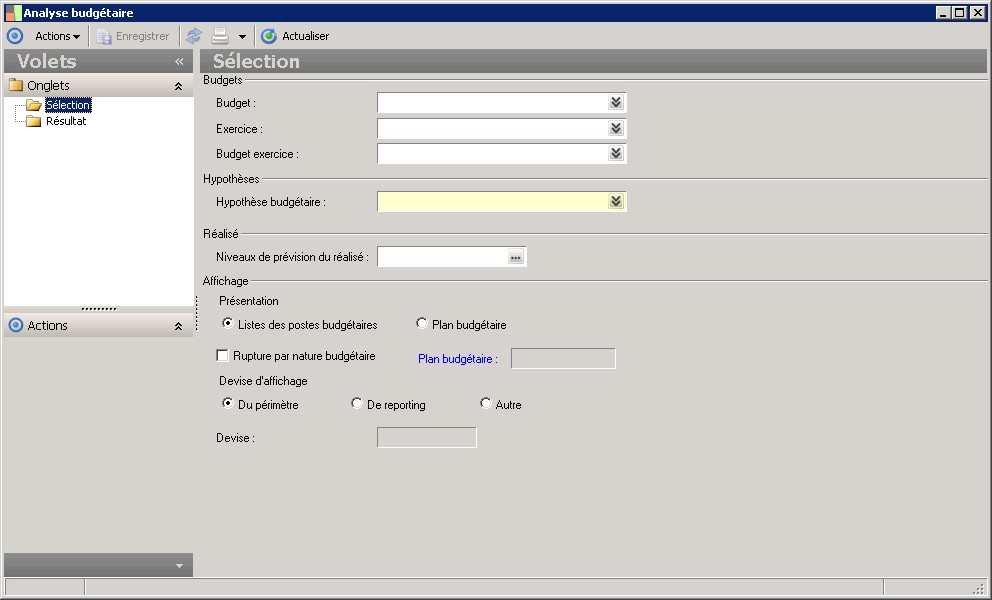
Task: Select De reporting currency radio
Action: click(x=357, y=403)
